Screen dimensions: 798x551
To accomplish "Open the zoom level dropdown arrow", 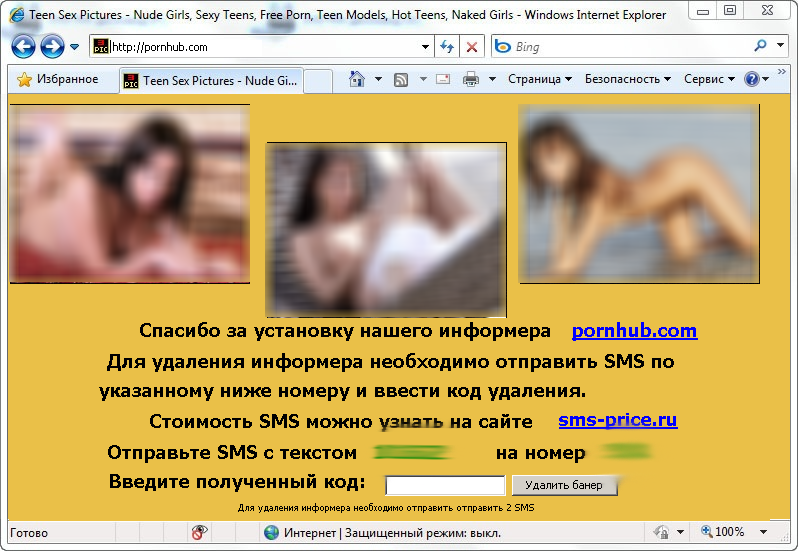I will (763, 532).
